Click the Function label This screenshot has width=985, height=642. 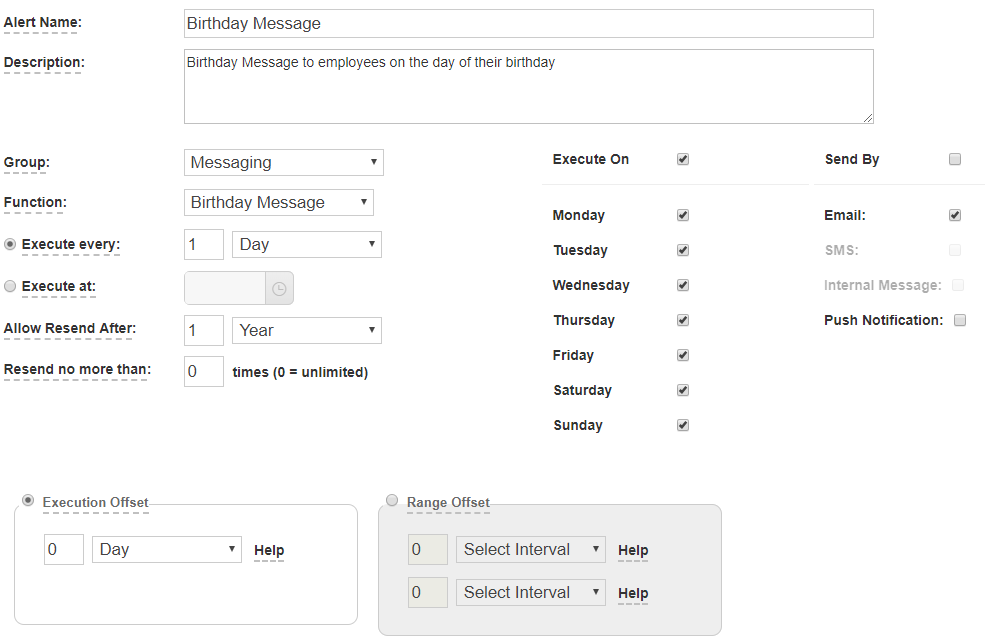pyautogui.click(x=35, y=202)
